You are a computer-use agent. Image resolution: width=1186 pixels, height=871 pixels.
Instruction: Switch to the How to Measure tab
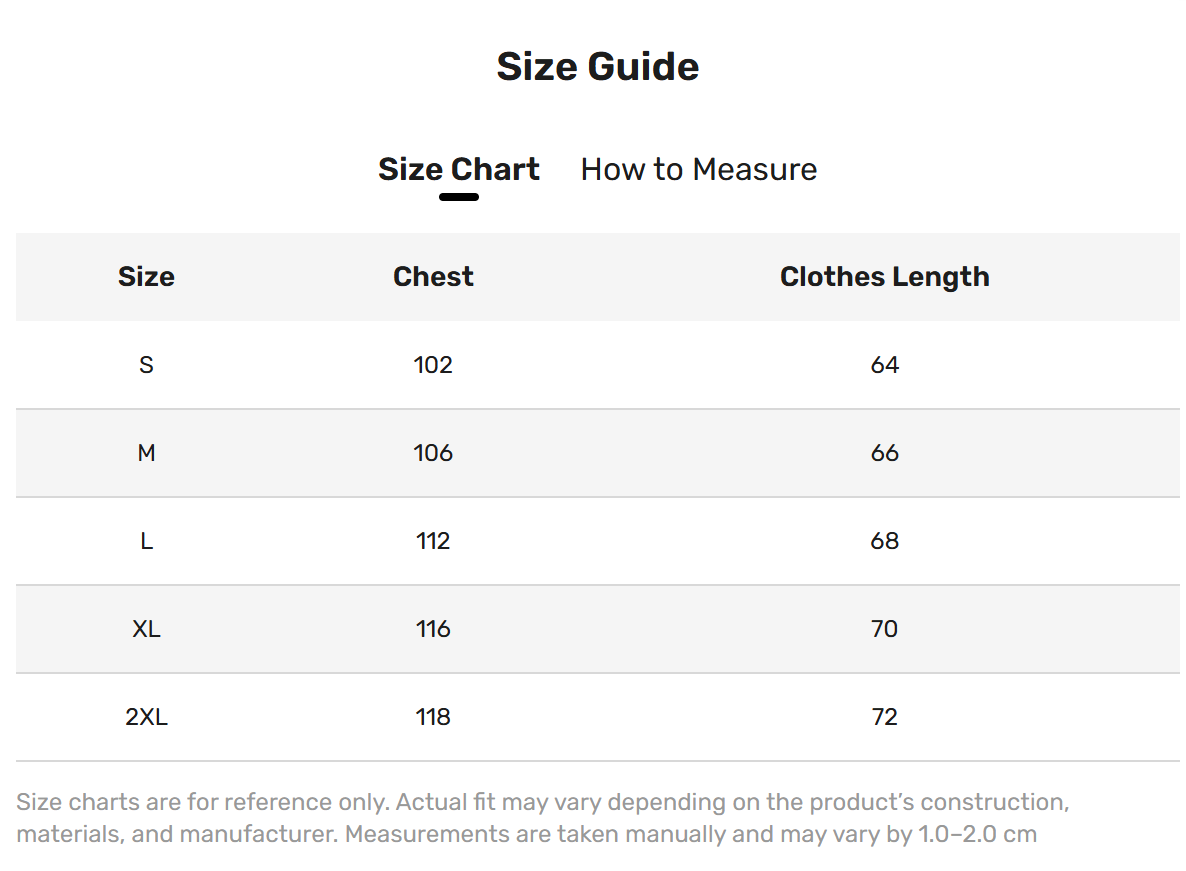[x=698, y=169]
